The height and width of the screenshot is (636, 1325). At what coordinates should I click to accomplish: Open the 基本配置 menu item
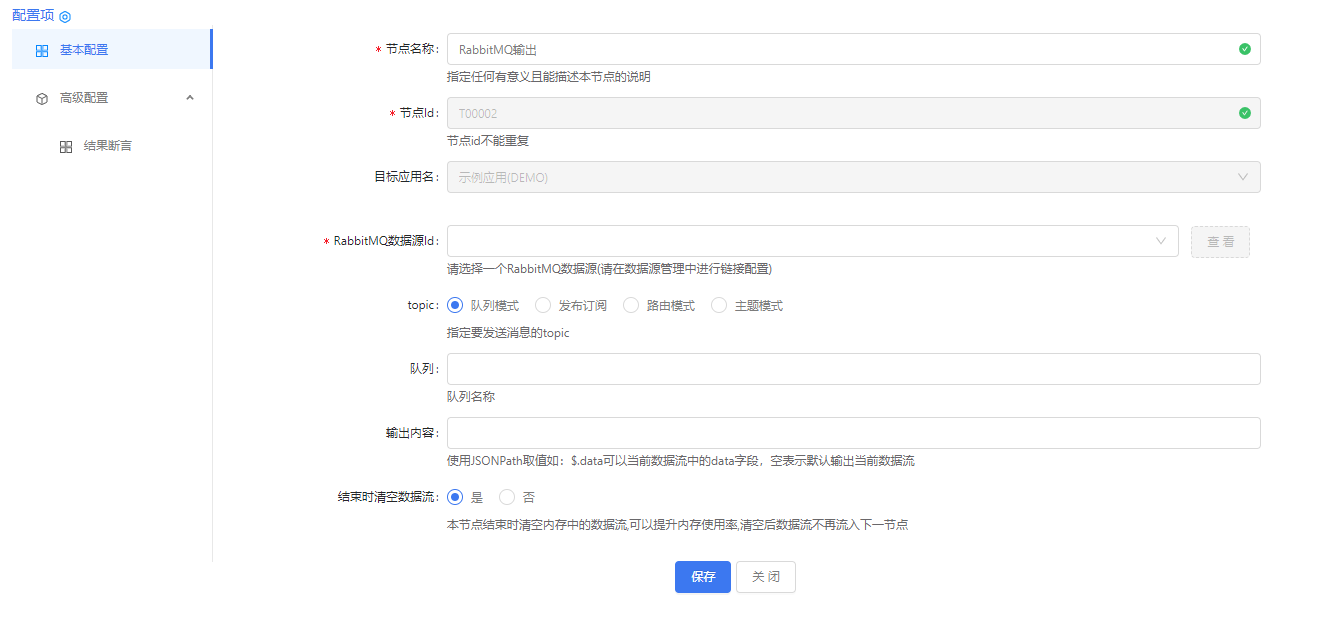pyautogui.click(x=84, y=50)
